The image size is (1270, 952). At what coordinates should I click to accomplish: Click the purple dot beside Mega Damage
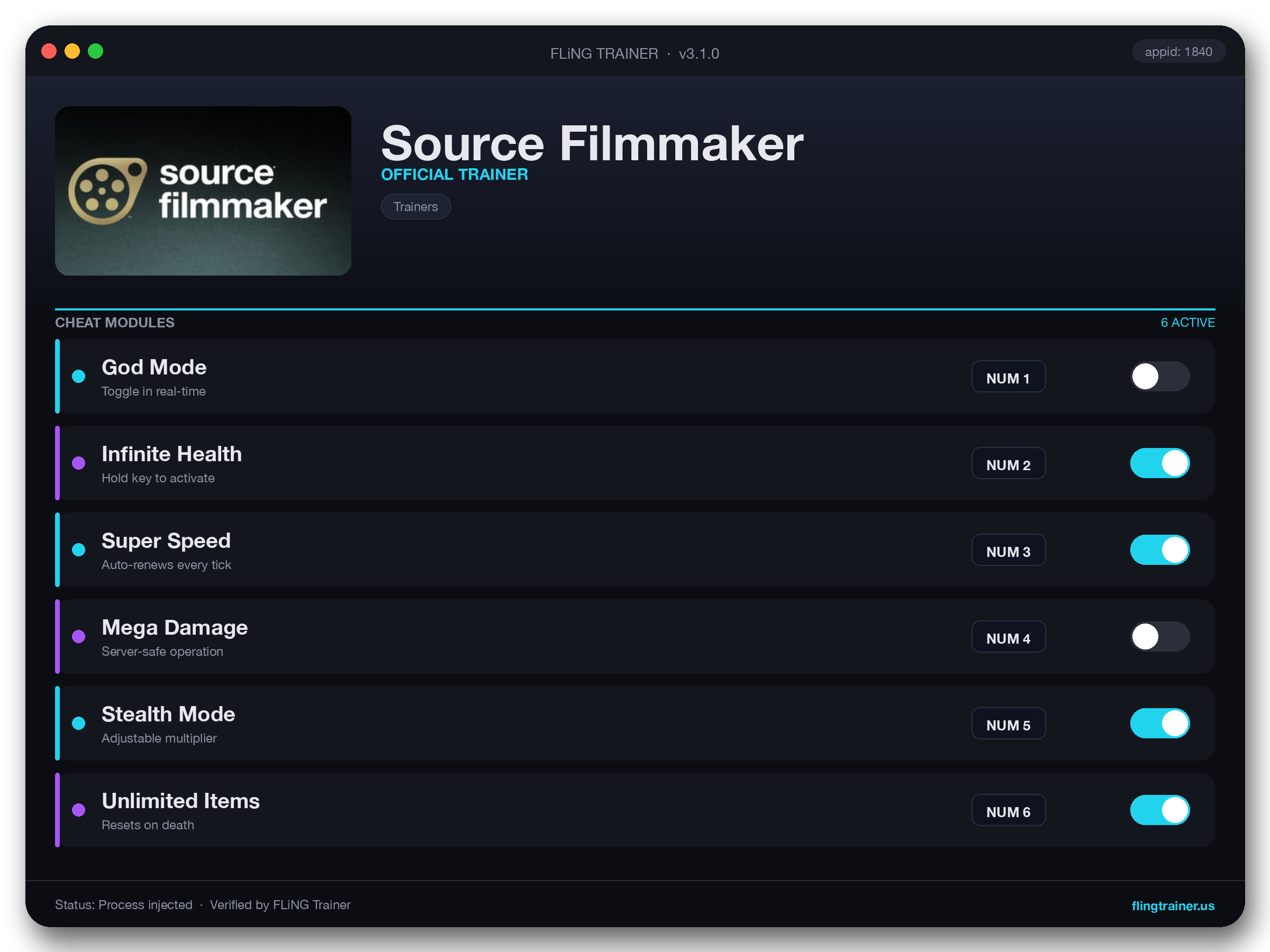point(79,636)
